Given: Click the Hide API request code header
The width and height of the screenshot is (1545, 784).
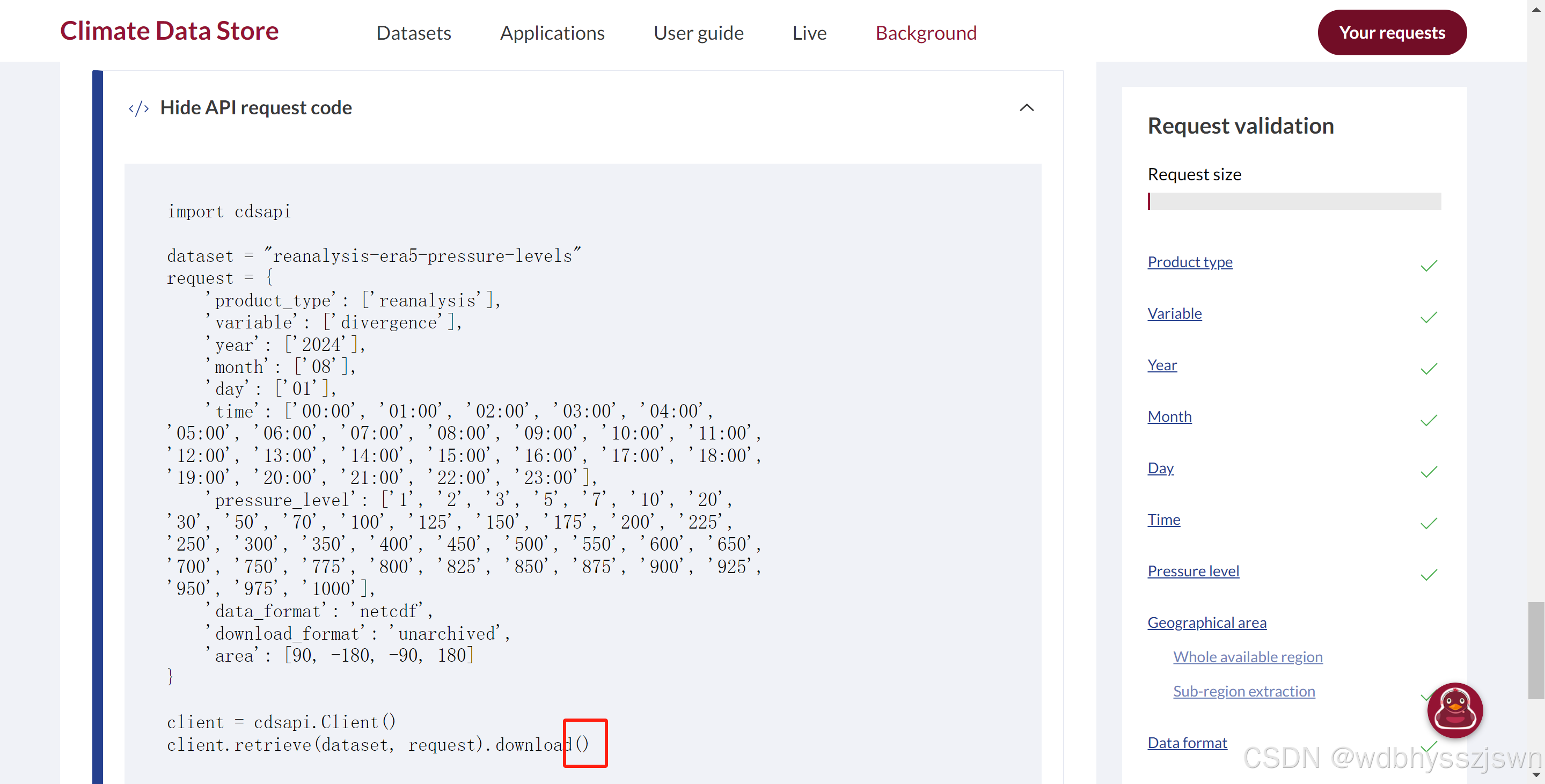Looking at the screenshot, I should coord(256,108).
